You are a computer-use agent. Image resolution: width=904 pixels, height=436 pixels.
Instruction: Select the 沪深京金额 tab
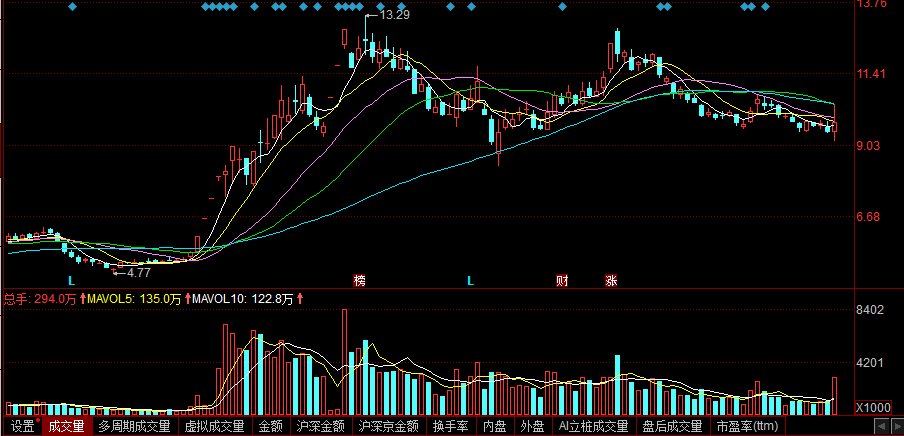tap(388, 427)
